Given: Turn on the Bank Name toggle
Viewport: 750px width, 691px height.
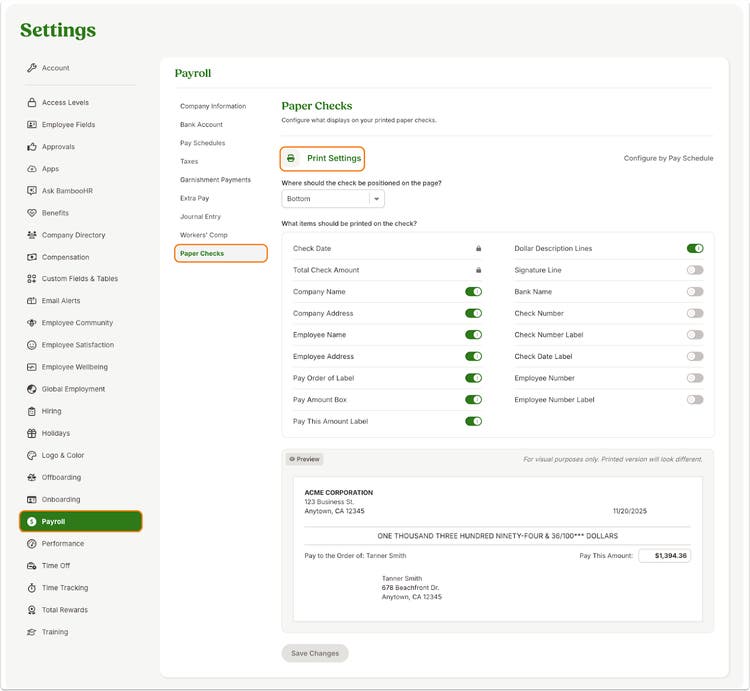Looking at the screenshot, I should coord(695,292).
